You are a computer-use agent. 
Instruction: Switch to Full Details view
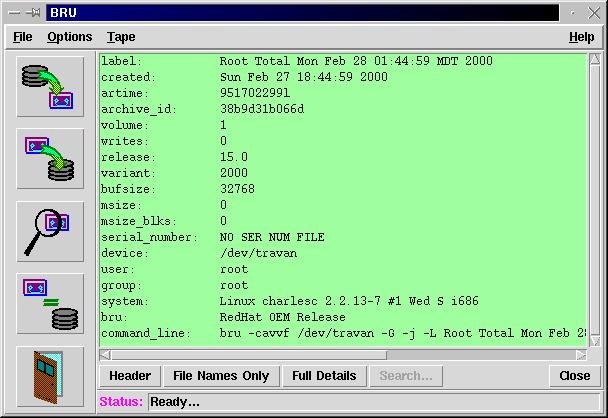[323, 376]
